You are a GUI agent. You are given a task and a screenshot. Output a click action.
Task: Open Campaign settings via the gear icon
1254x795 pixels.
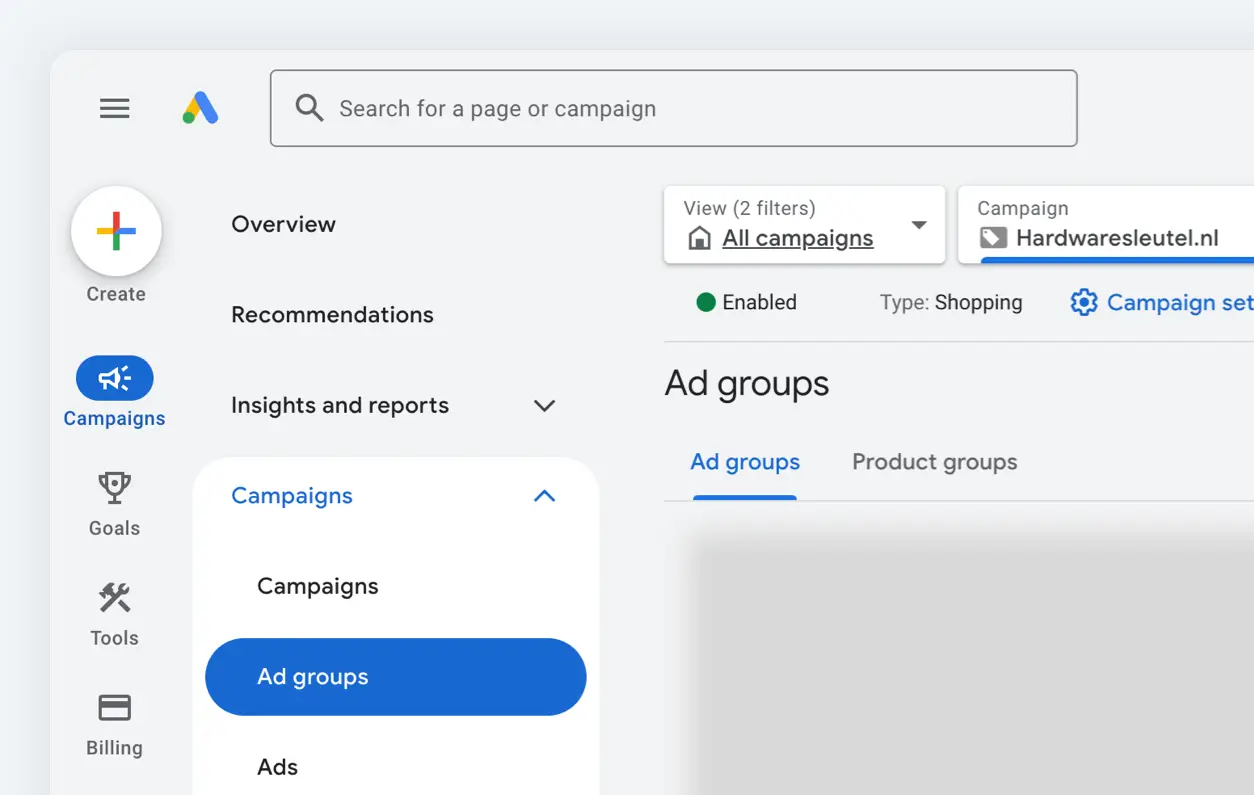(1083, 302)
